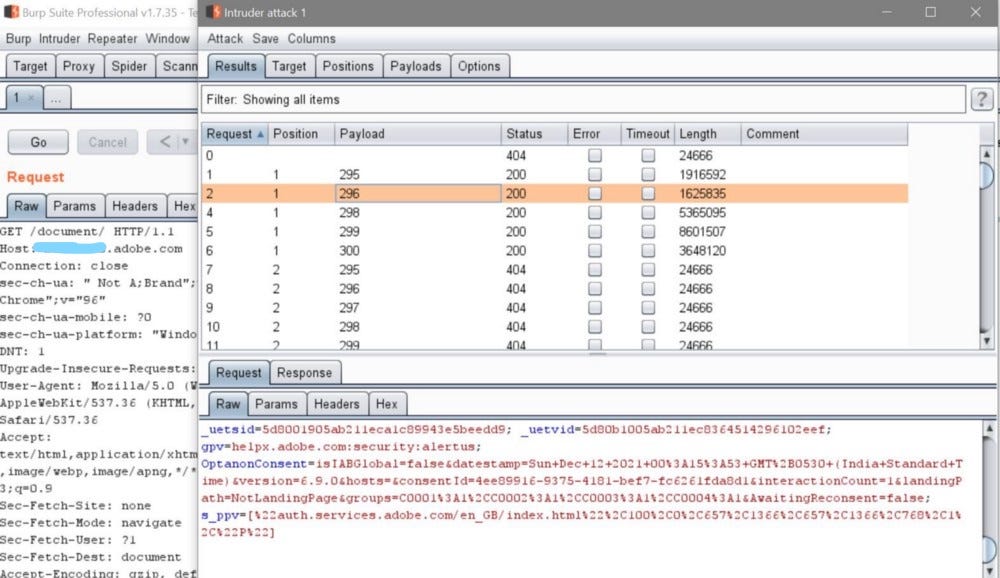Toggle Timeout checkbox in request 0 row
Screen dimensions: 1000x578
[x=648, y=155]
